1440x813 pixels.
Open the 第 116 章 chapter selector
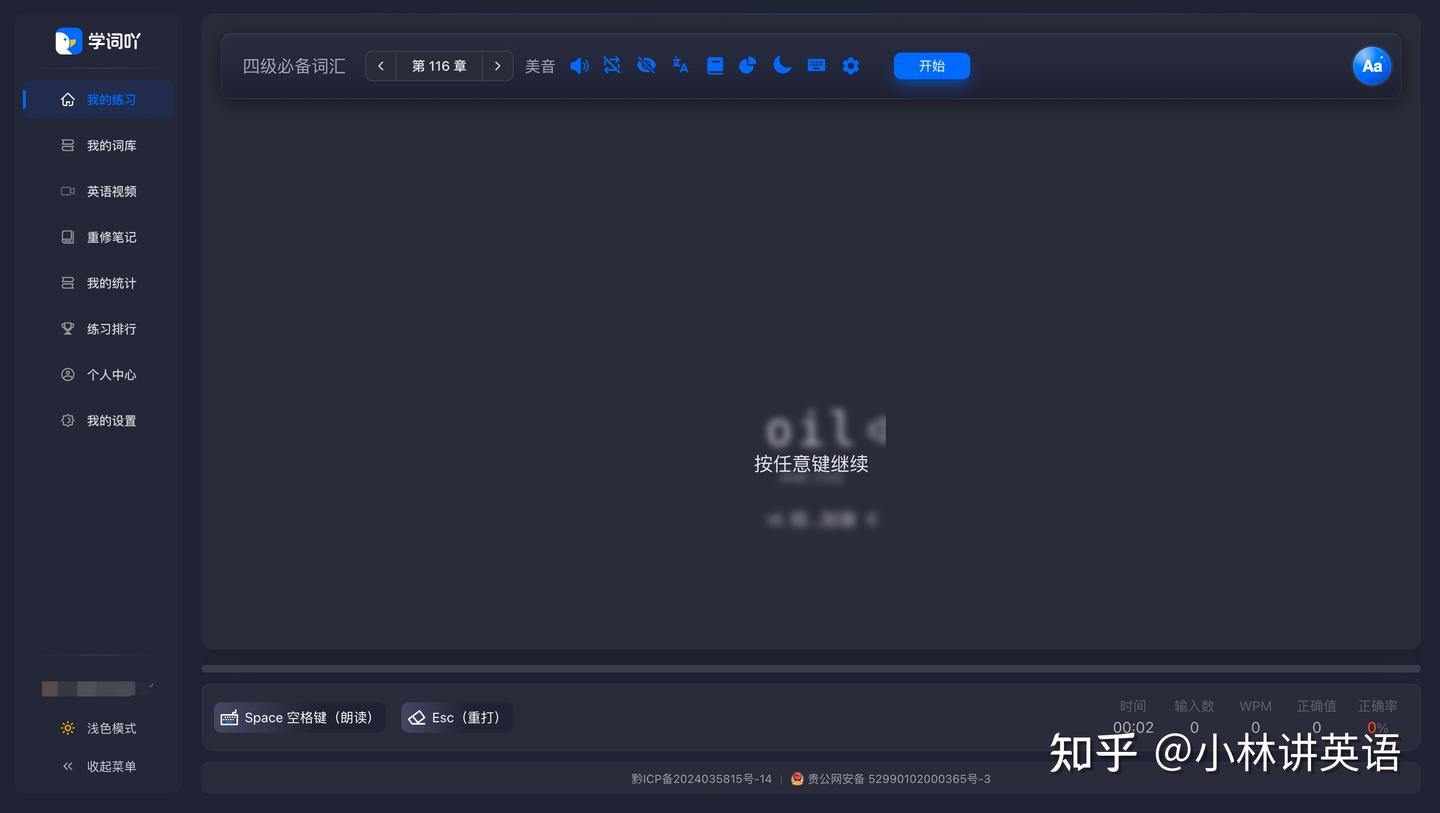439,66
